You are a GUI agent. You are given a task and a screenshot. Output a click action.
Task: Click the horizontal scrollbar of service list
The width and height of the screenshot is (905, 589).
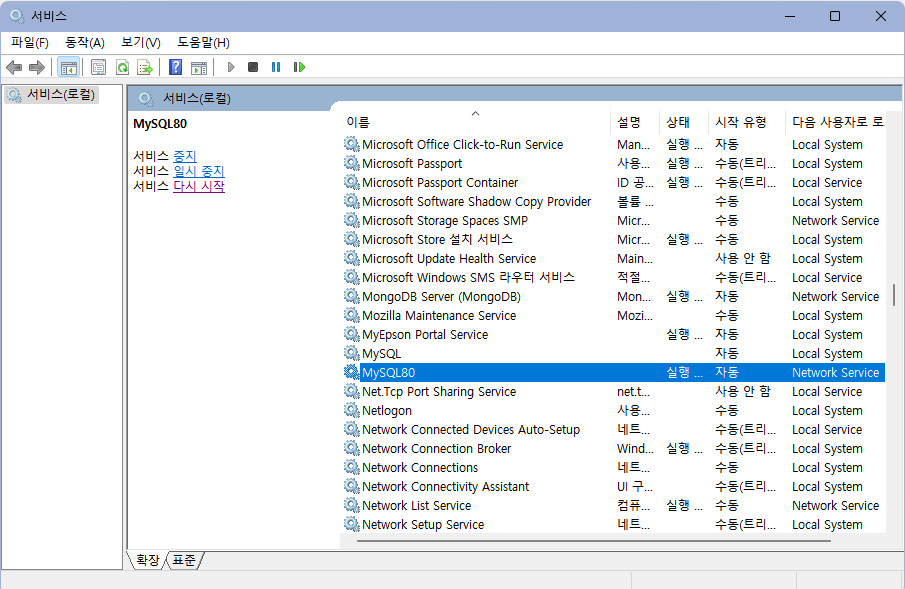pyautogui.click(x=593, y=541)
